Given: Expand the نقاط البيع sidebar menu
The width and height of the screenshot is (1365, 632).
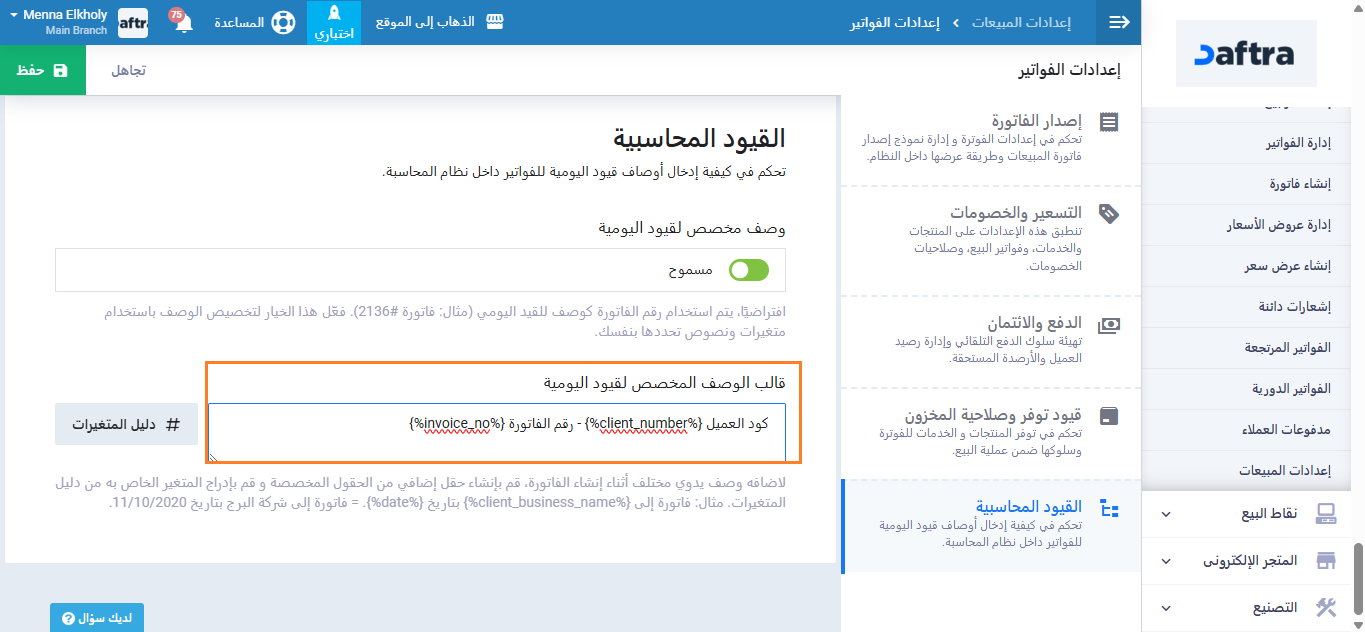Looking at the screenshot, I should pyautogui.click(x=1165, y=513).
